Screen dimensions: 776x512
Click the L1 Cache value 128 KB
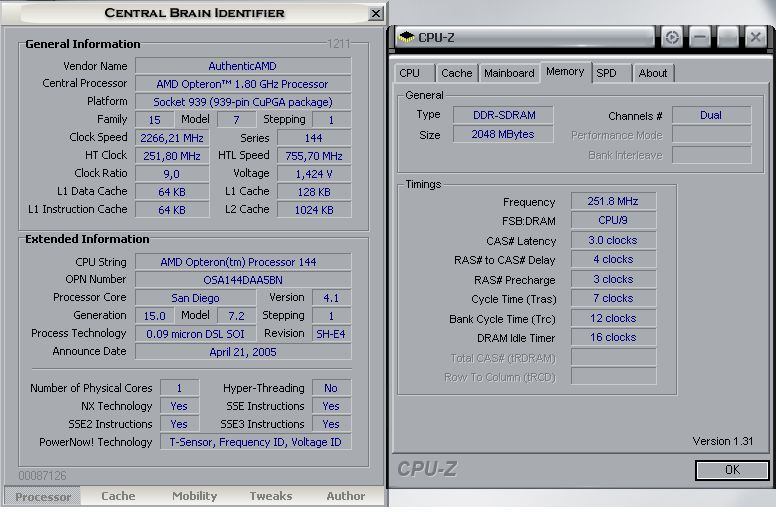(314, 192)
